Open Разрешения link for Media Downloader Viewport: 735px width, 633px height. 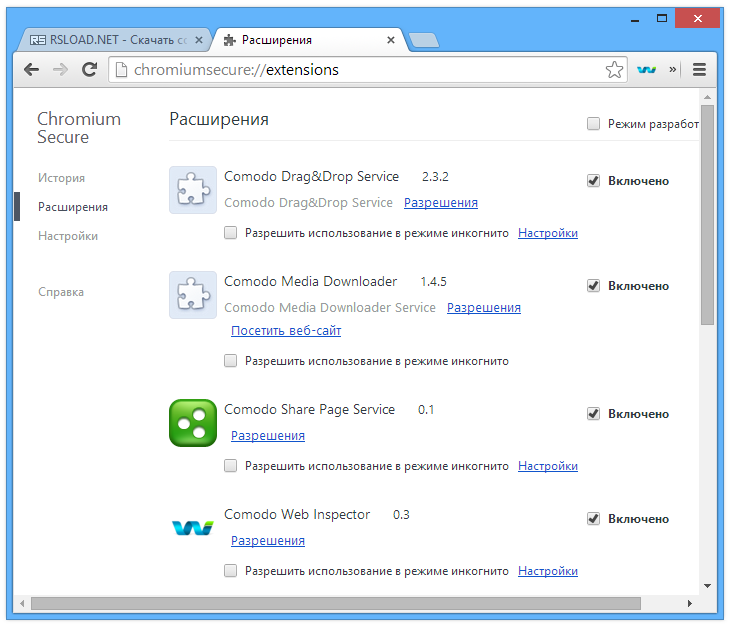pyautogui.click(x=484, y=308)
